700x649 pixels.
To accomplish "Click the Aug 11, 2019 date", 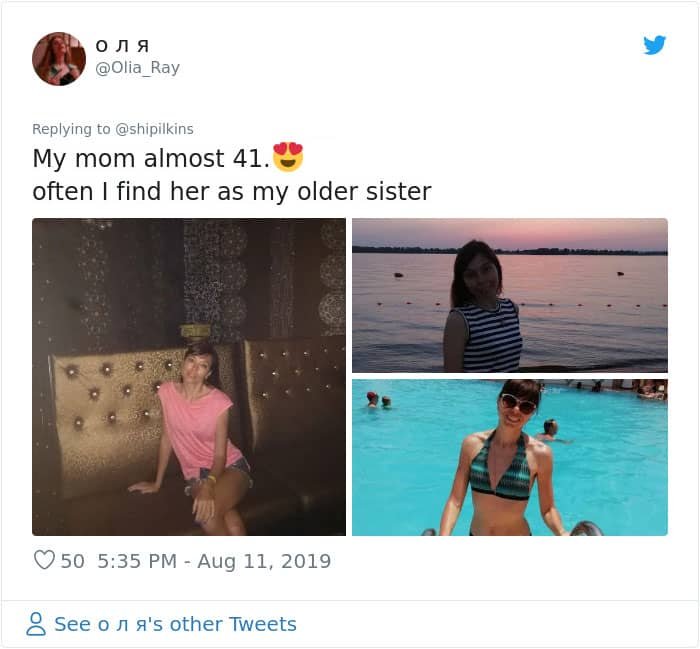I will [264, 561].
